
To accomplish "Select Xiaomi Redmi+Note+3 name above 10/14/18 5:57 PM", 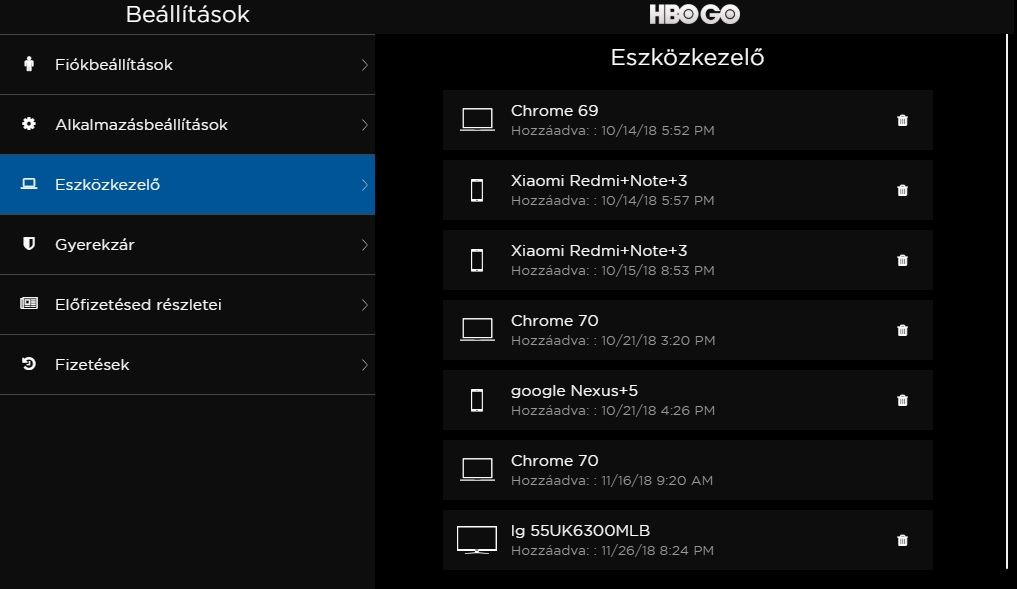I will 599,181.
